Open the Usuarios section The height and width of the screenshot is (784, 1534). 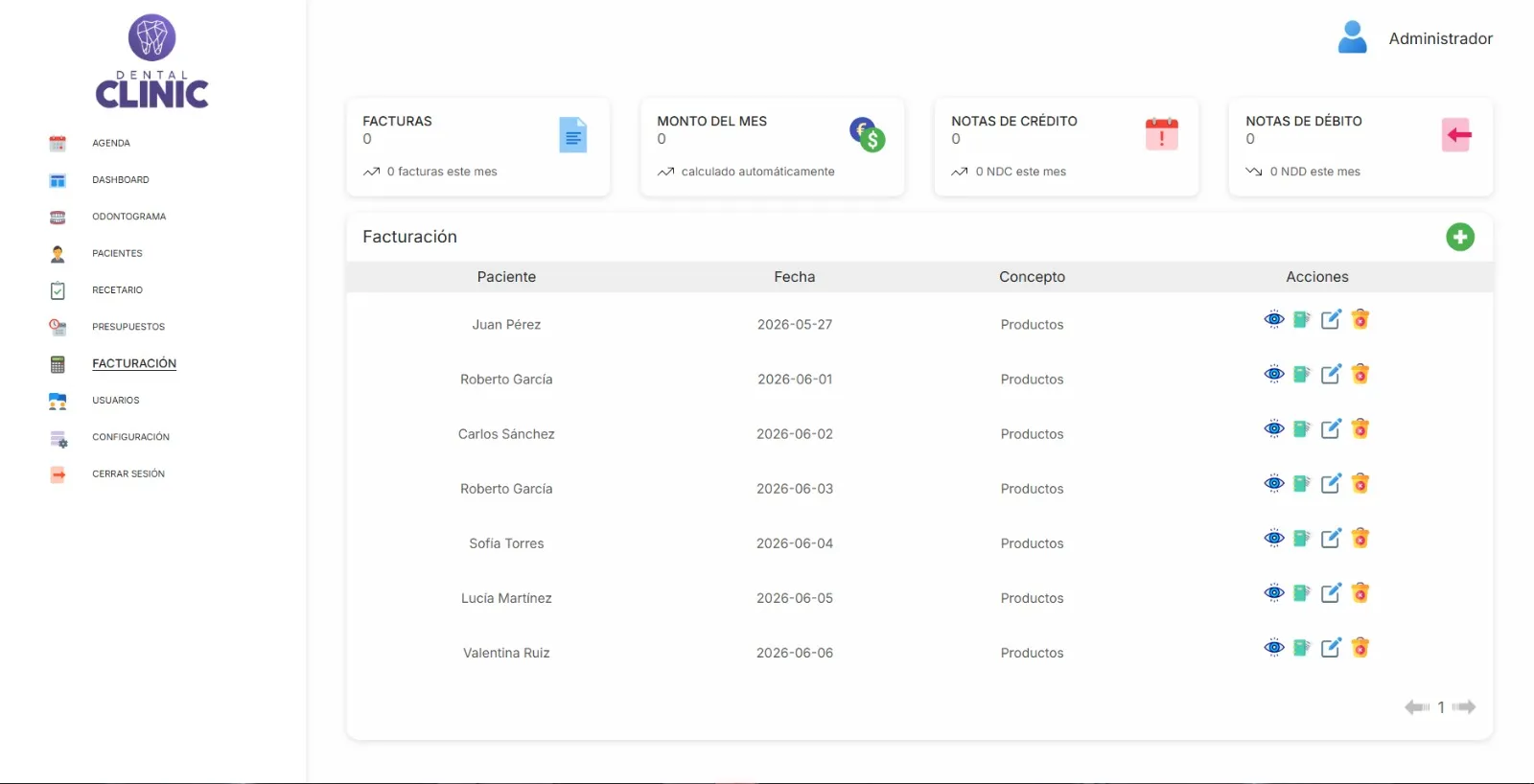[116, 401]
